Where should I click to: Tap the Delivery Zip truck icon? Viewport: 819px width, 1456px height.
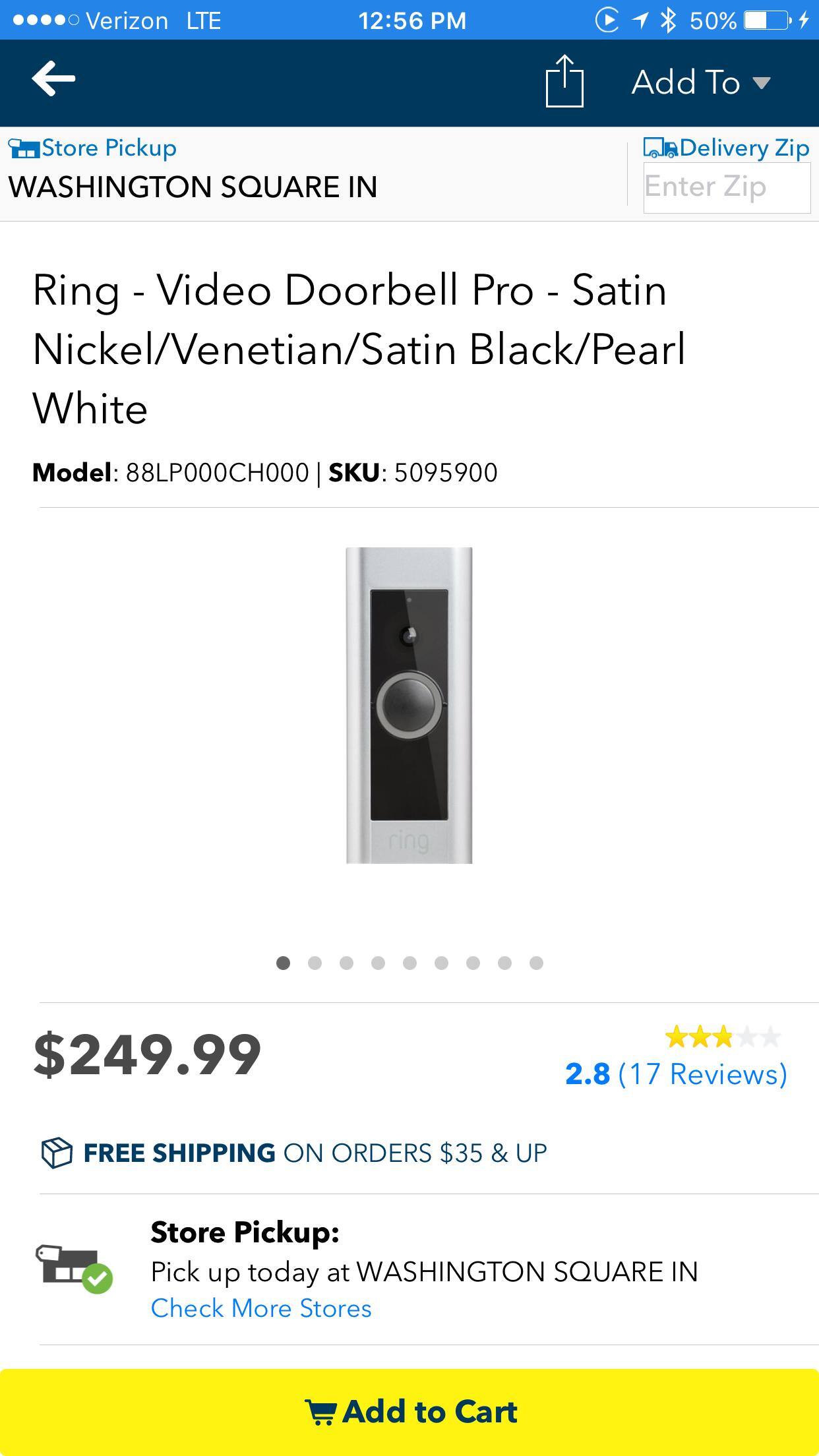coord(660,148)
